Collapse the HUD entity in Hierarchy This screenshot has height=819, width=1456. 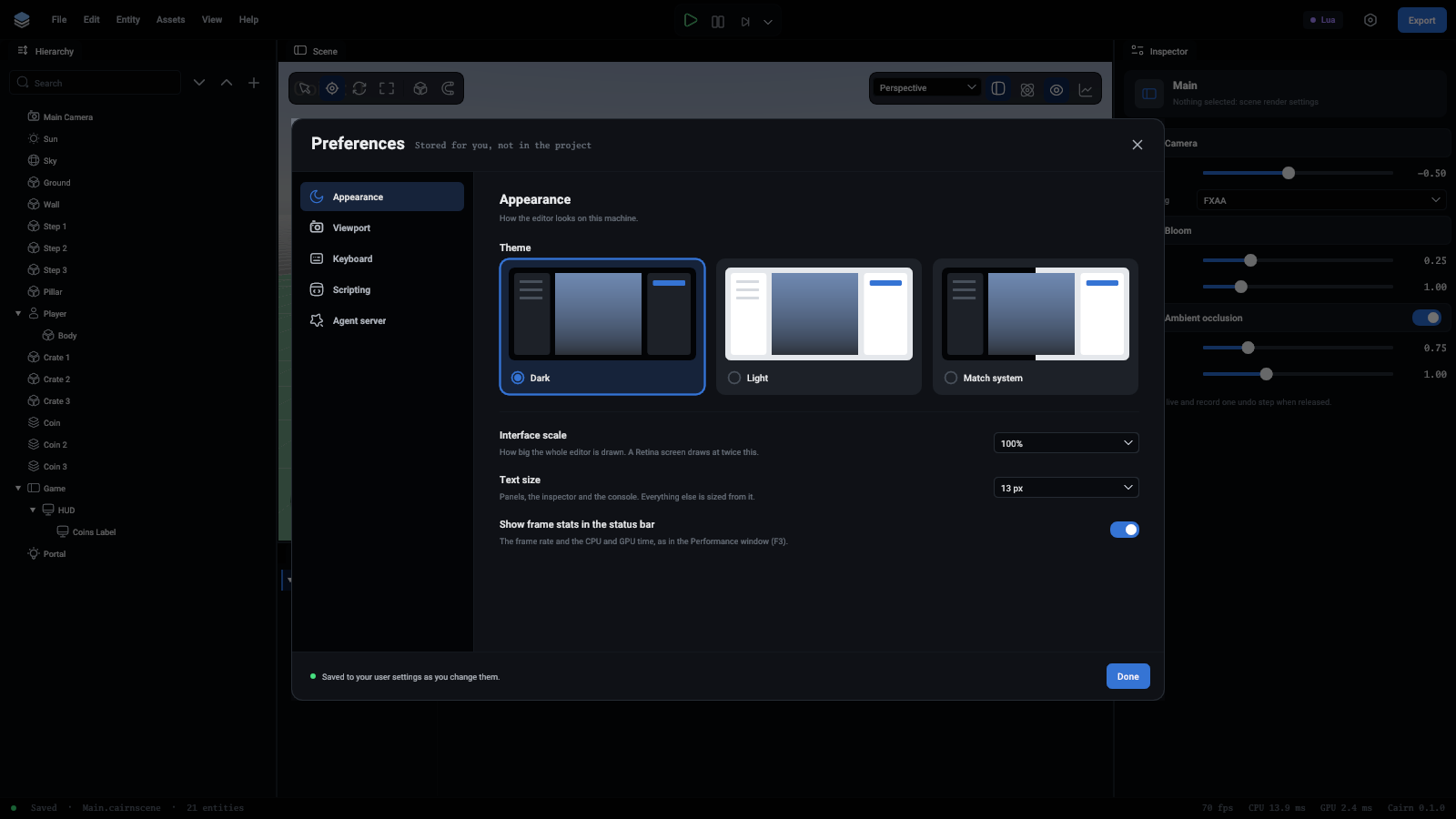point(33,511)
